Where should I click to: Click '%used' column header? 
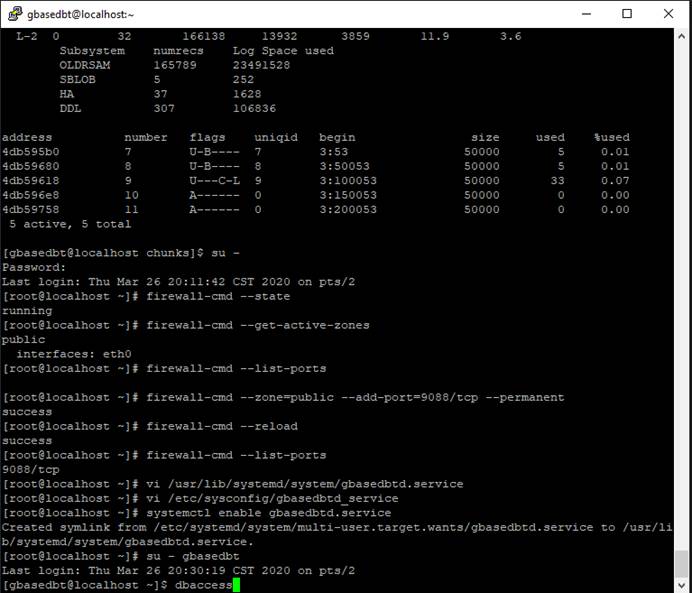[x=612, y=137]
